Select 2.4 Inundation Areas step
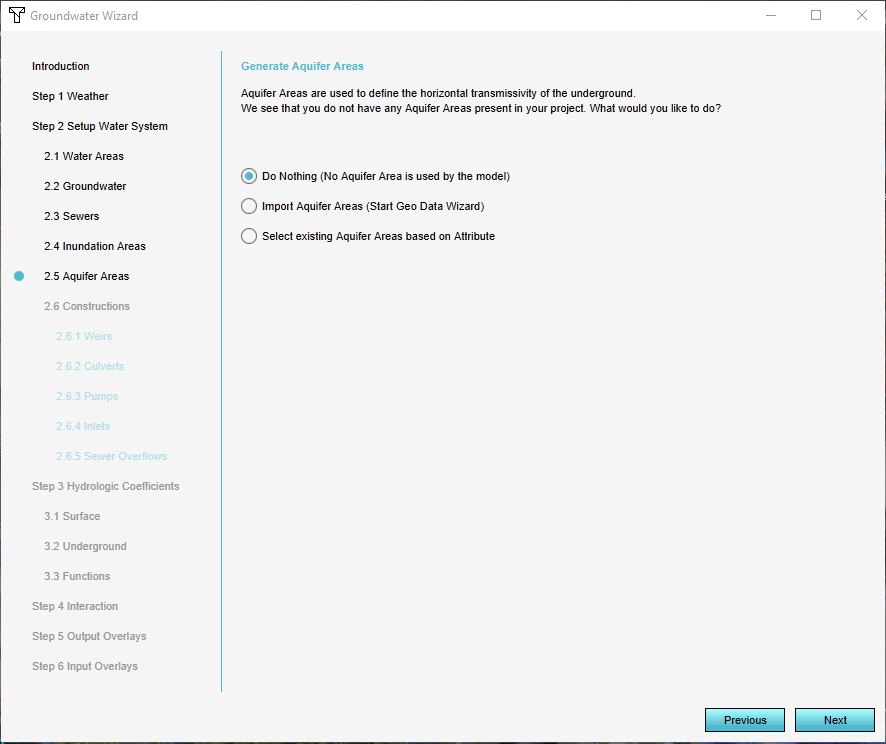 (94, 246)
